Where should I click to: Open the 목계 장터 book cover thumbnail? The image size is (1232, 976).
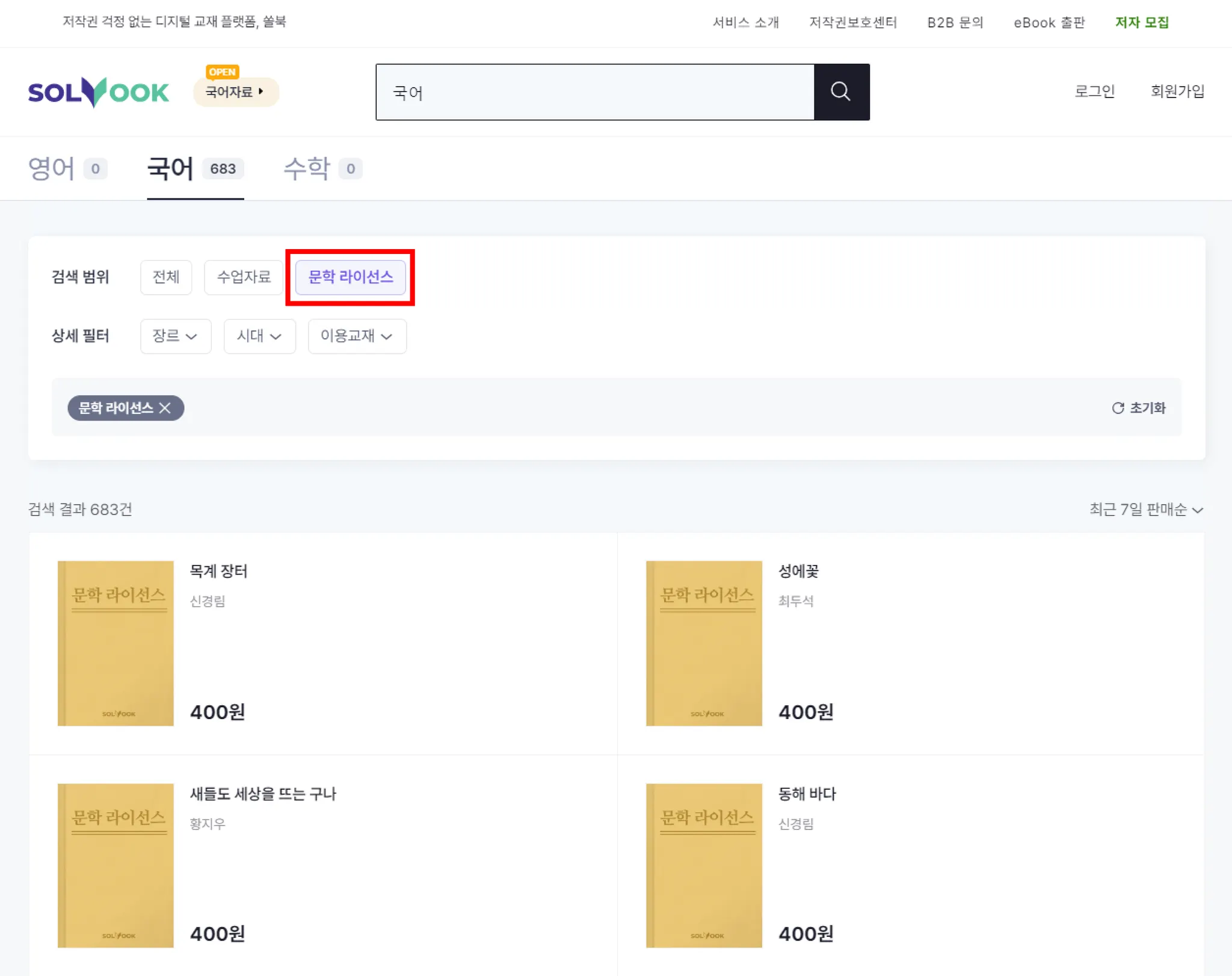[115, 643]
